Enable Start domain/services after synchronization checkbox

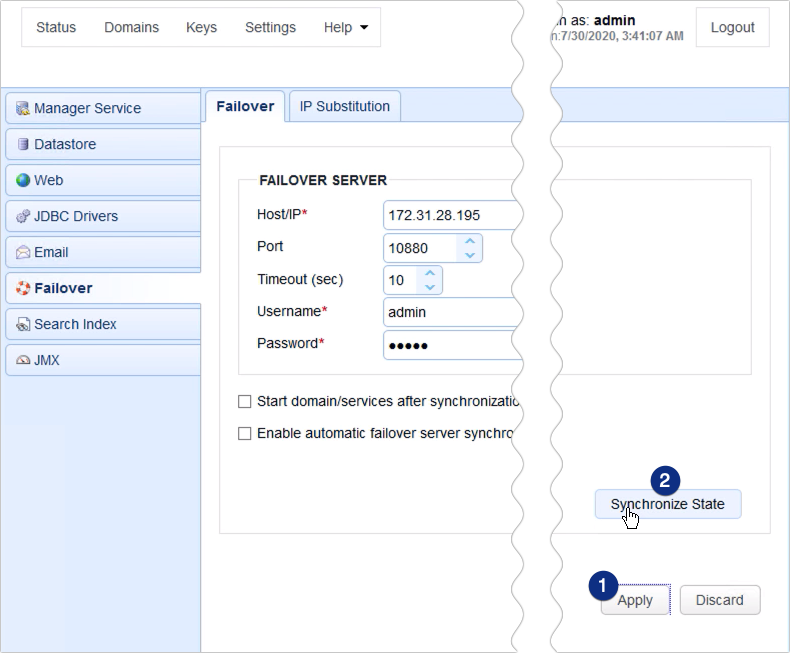point(245,402)
